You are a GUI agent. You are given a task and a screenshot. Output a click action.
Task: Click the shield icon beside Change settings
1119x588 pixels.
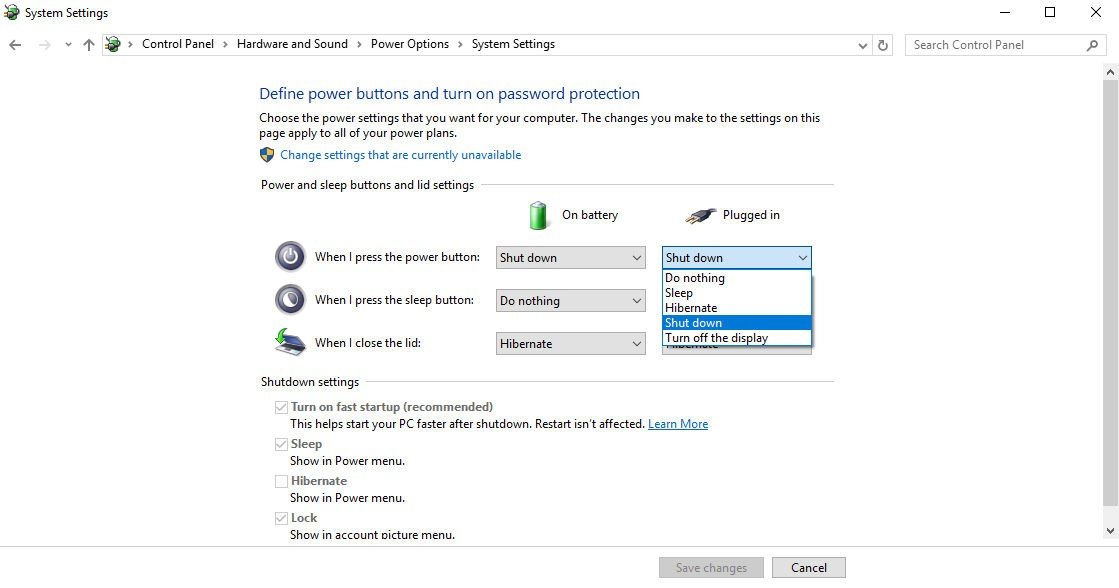click(x=267, y=155)
